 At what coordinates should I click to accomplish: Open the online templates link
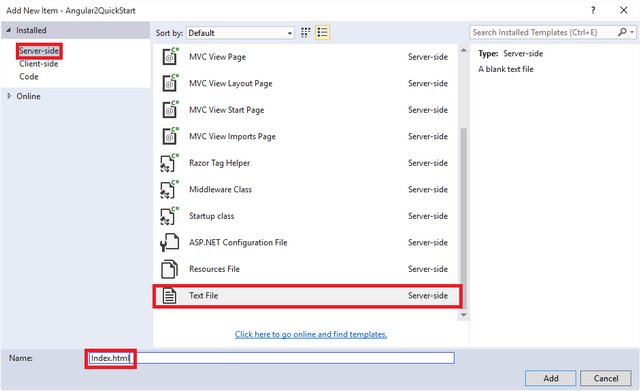[311, 334]
